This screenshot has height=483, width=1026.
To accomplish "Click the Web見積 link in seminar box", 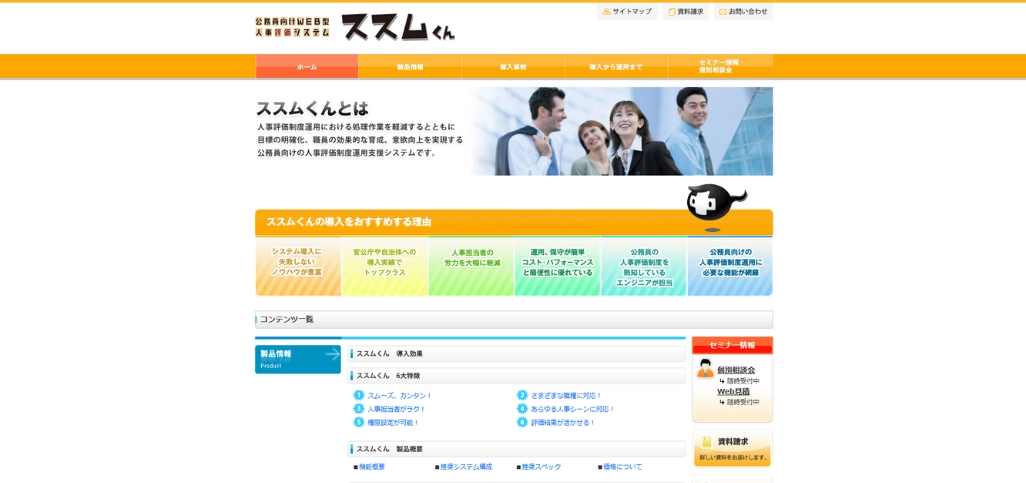I will (x=734, y=391).
